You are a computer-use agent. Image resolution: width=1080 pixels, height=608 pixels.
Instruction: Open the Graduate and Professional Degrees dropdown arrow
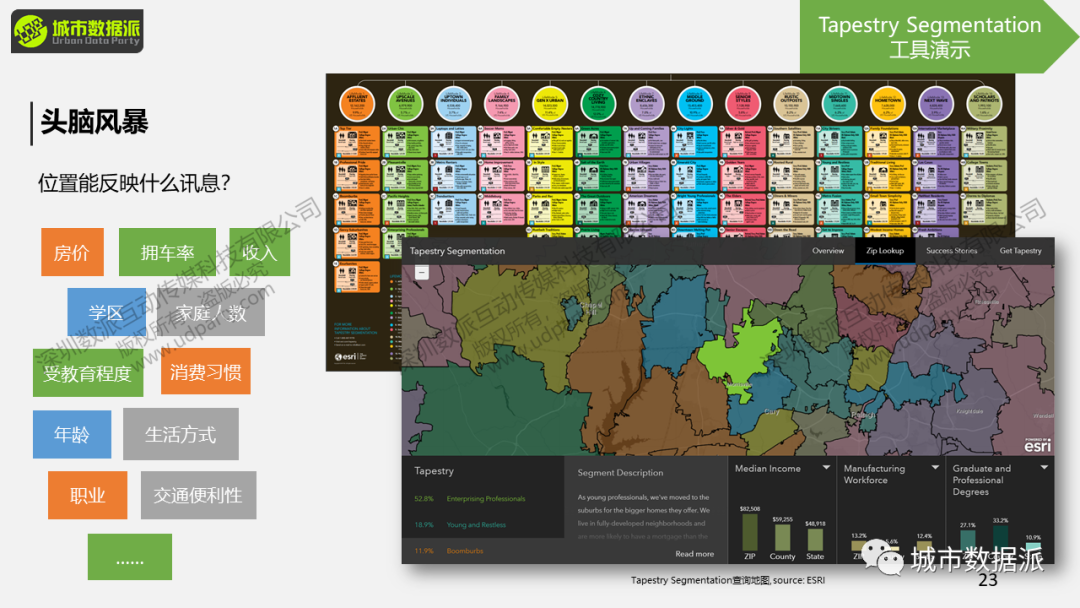(1043, 468)
